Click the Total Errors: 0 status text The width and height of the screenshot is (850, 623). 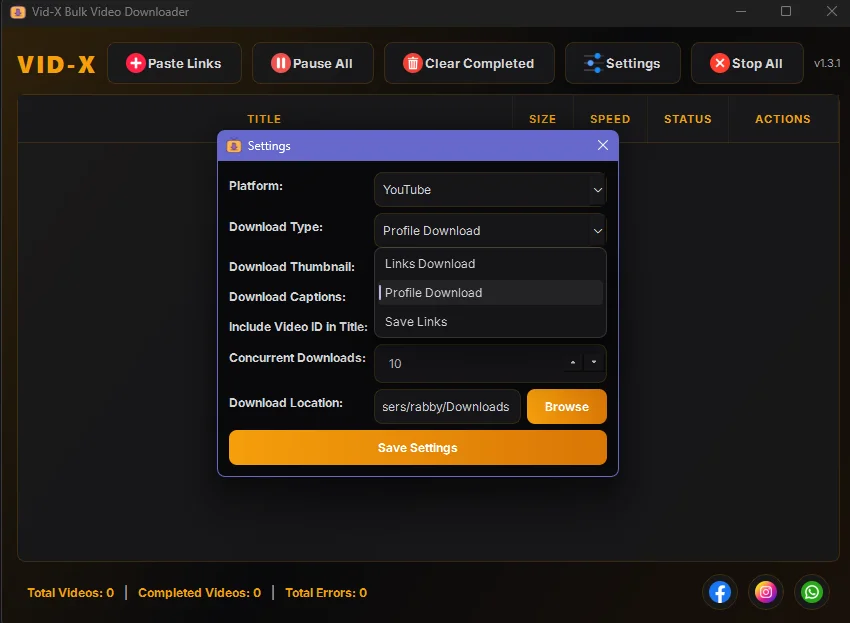click(326, 593)
